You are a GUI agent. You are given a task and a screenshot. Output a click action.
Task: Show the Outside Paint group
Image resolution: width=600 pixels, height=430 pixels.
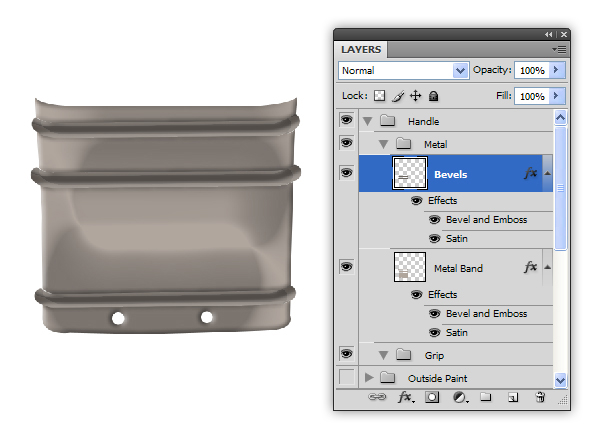click(347, 378)
